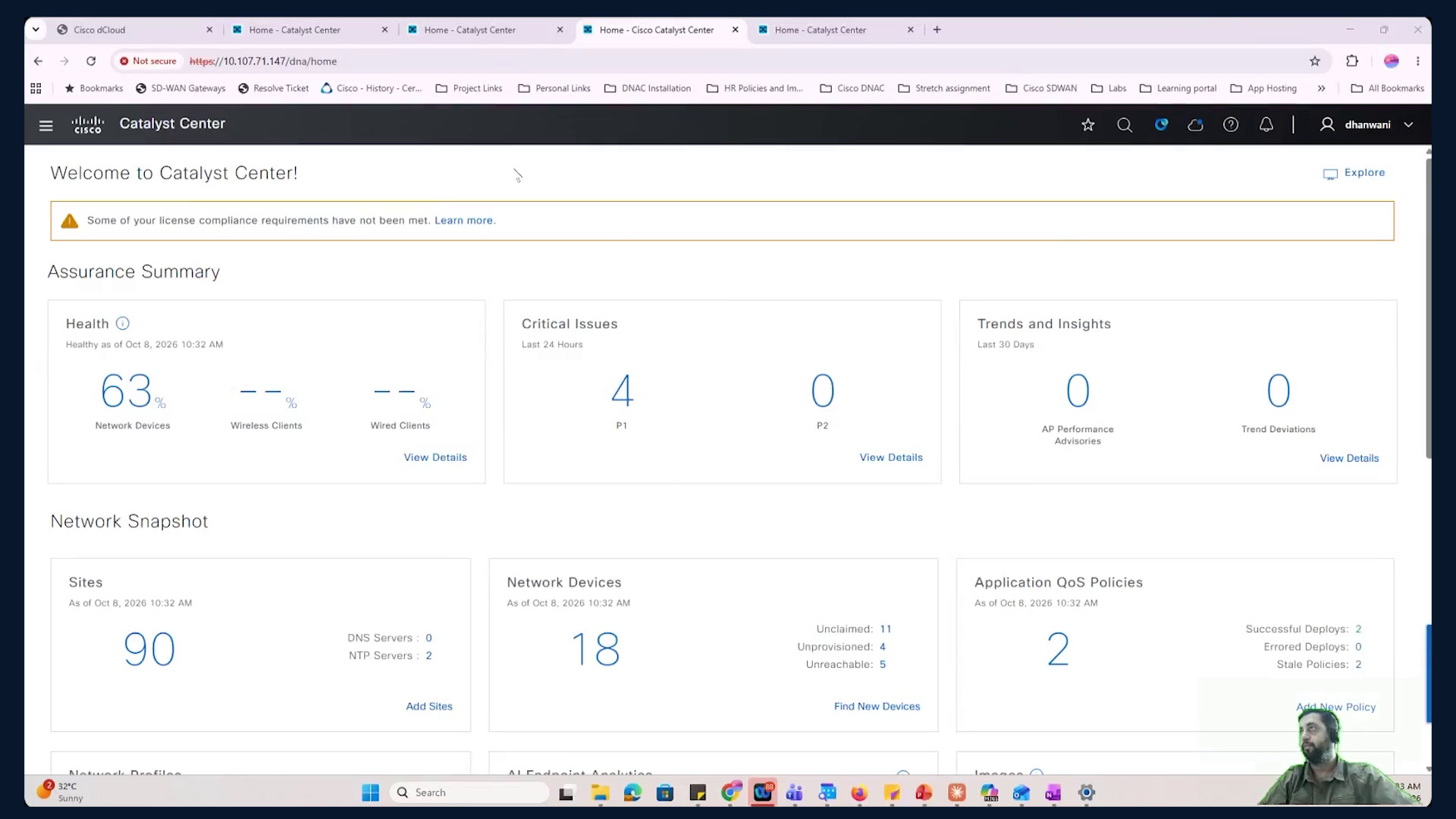
Task: Expand the dhanwani user dropdown
Action: pyautogui.click(x=1368, y=124)
